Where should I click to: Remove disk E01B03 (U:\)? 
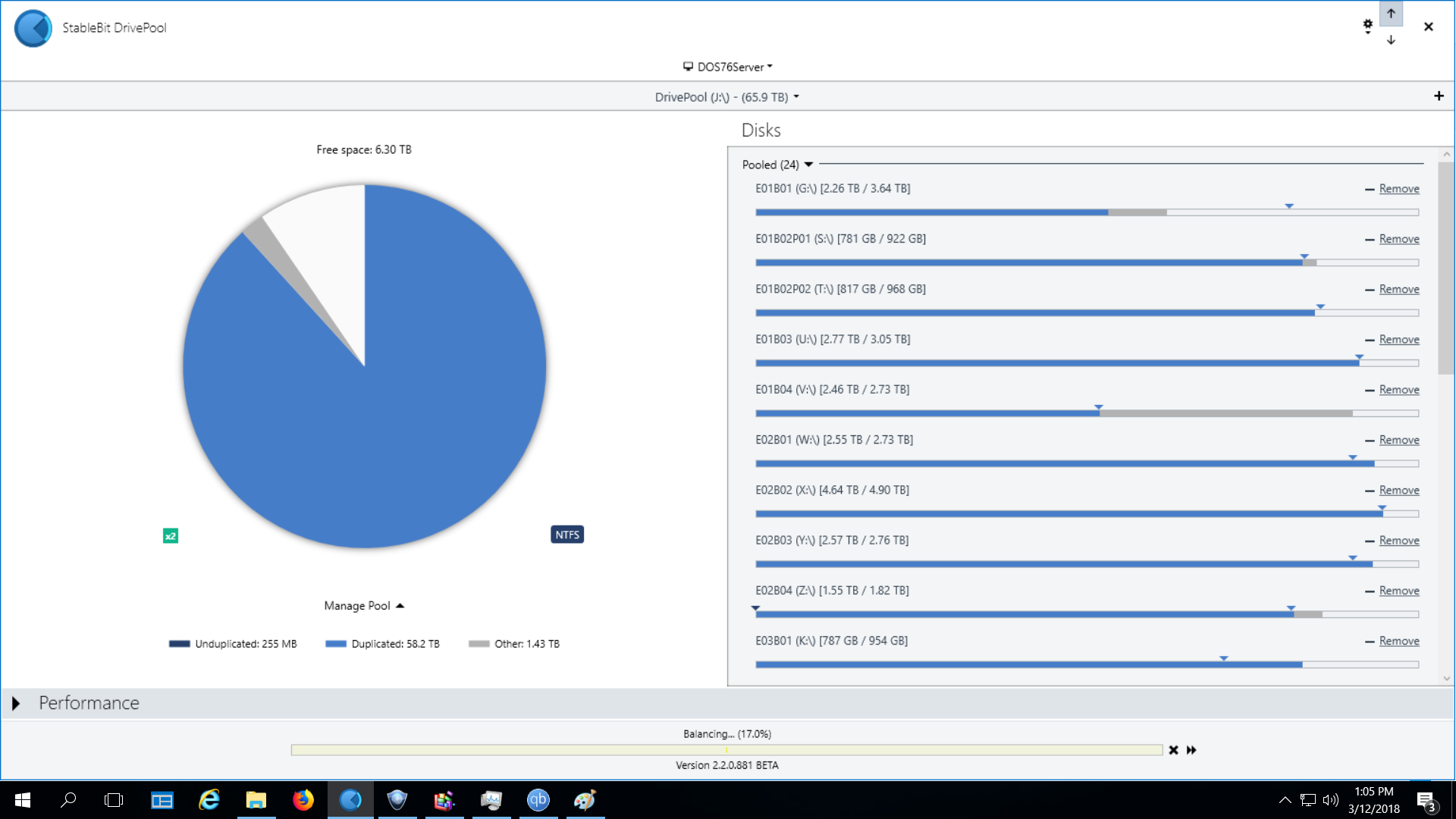[1399, 339]
